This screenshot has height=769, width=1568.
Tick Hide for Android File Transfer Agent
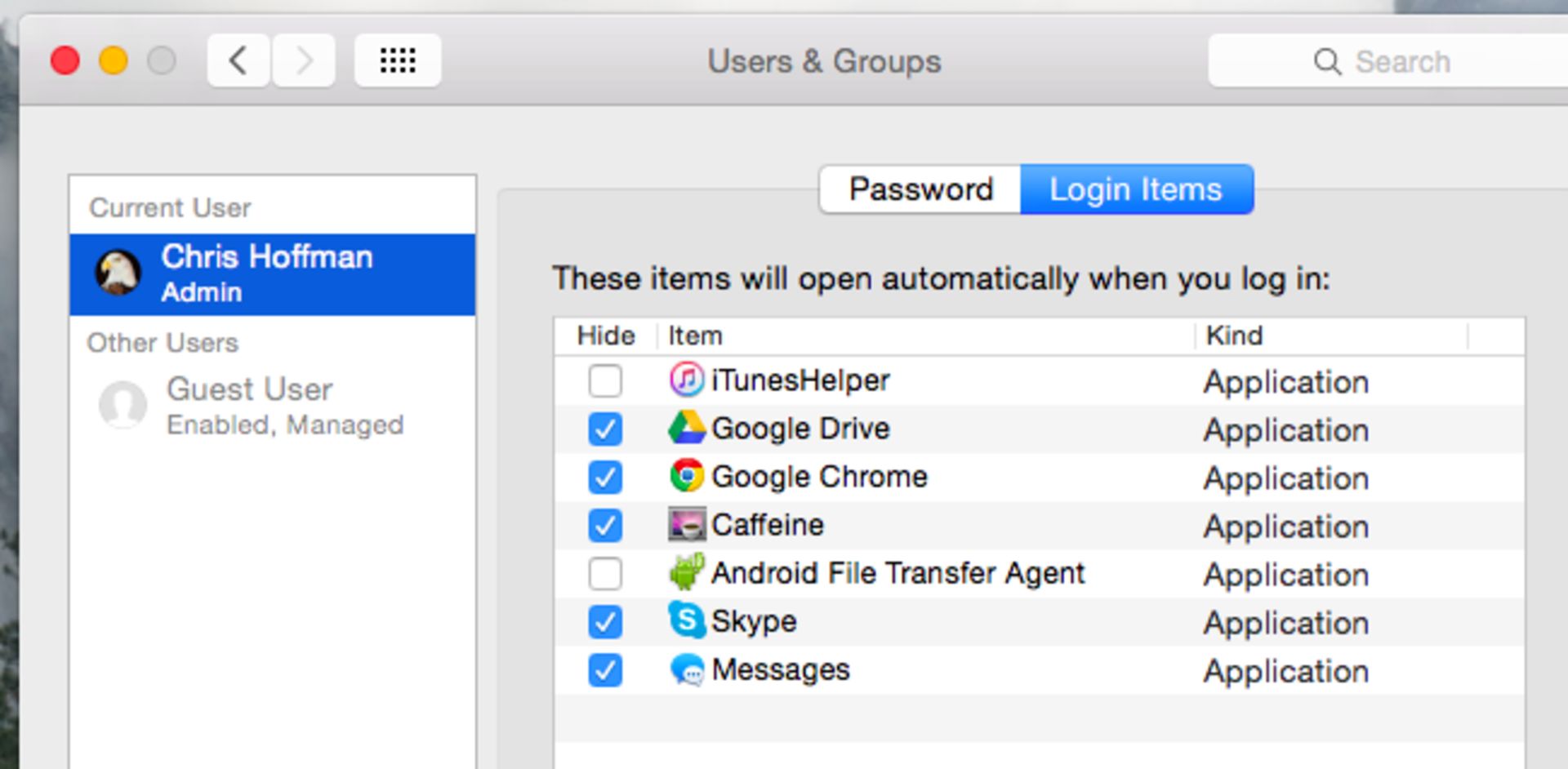[605, 573]
